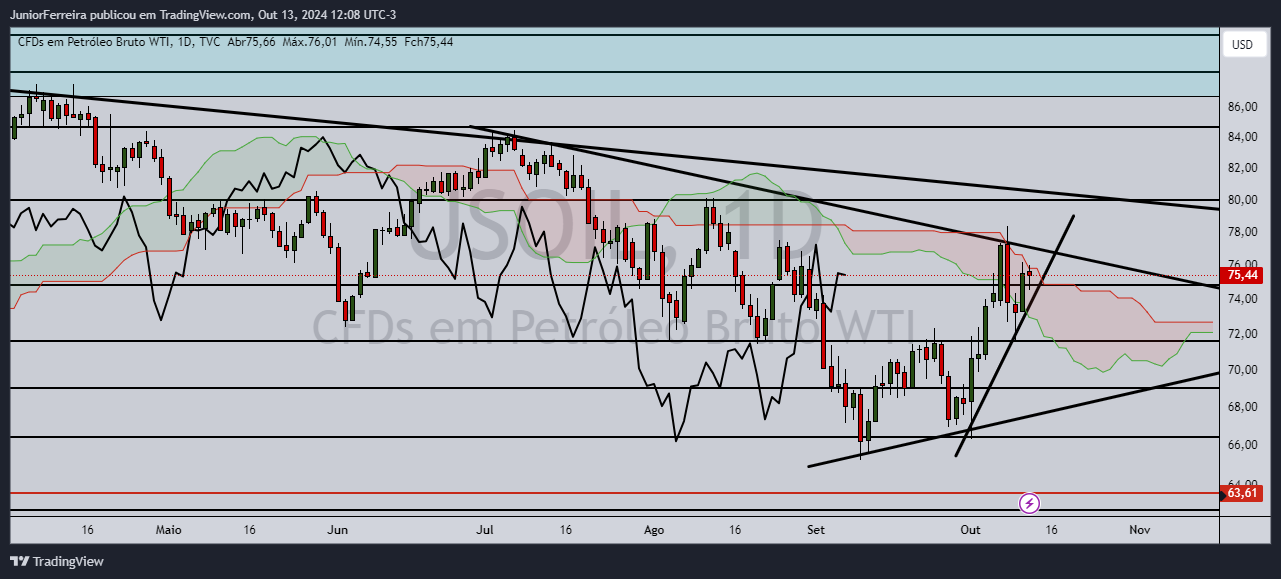Click the 86,00 price axis label
Image resolution: width=1281 pixels, height=579 pixels.
pyautogui.click(x=1242, y=107)
